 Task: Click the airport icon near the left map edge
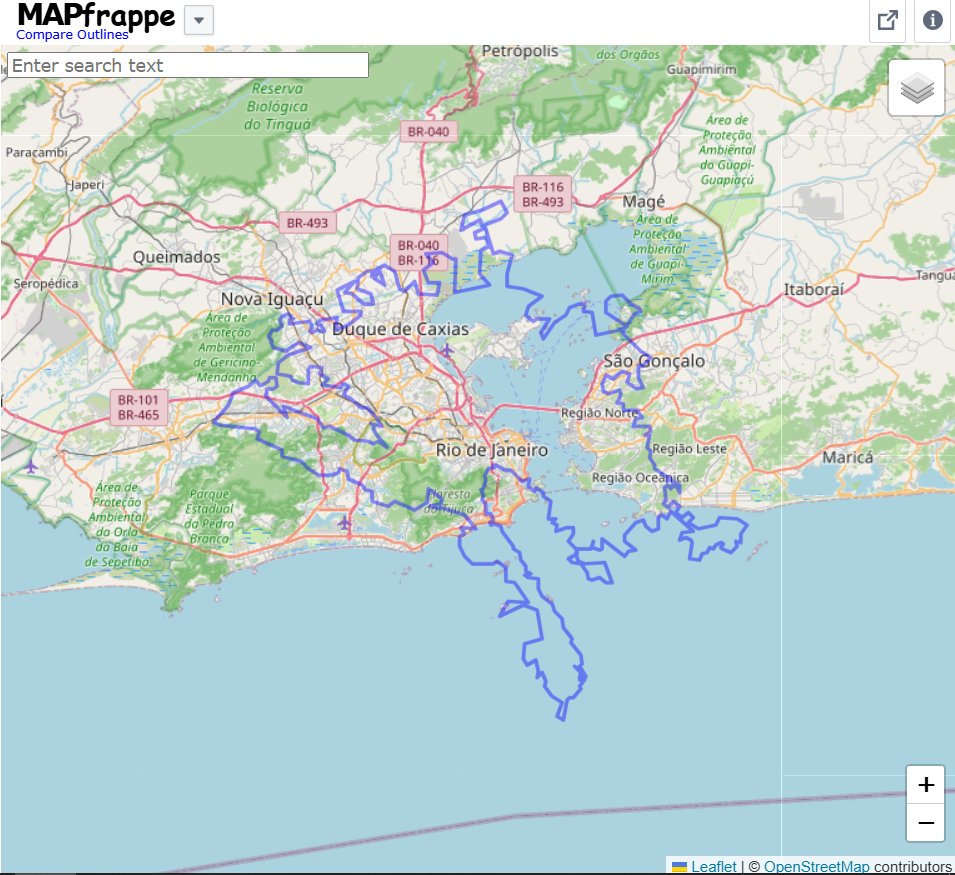[x=30, y=467]
